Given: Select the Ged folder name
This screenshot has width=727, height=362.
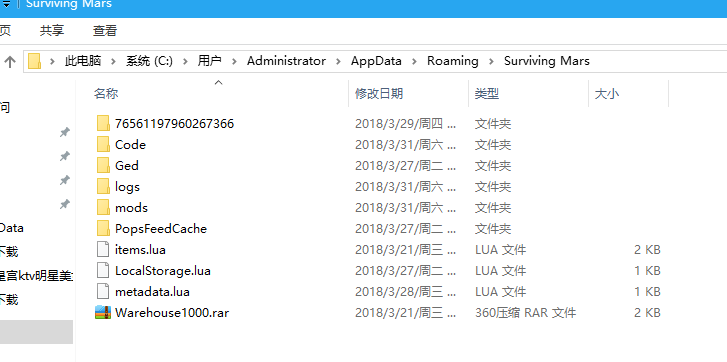Looking at the screenshot, I should click(127, 165).
